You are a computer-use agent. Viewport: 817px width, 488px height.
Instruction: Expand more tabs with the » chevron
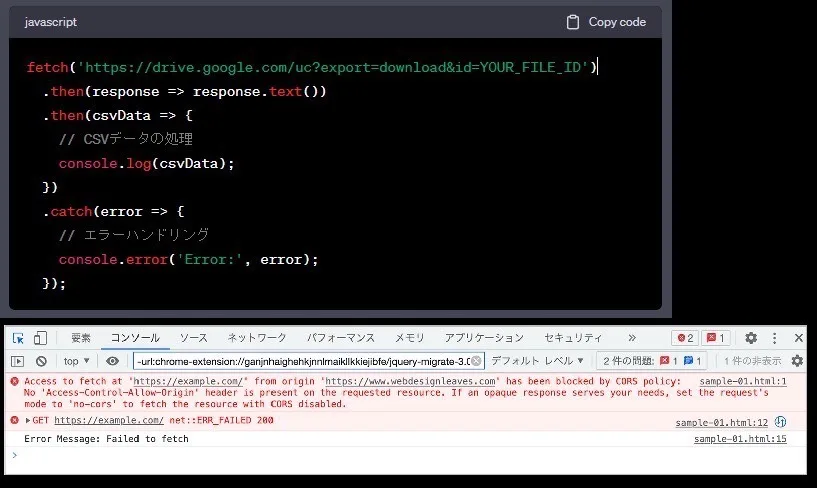[x=631, y=338]
